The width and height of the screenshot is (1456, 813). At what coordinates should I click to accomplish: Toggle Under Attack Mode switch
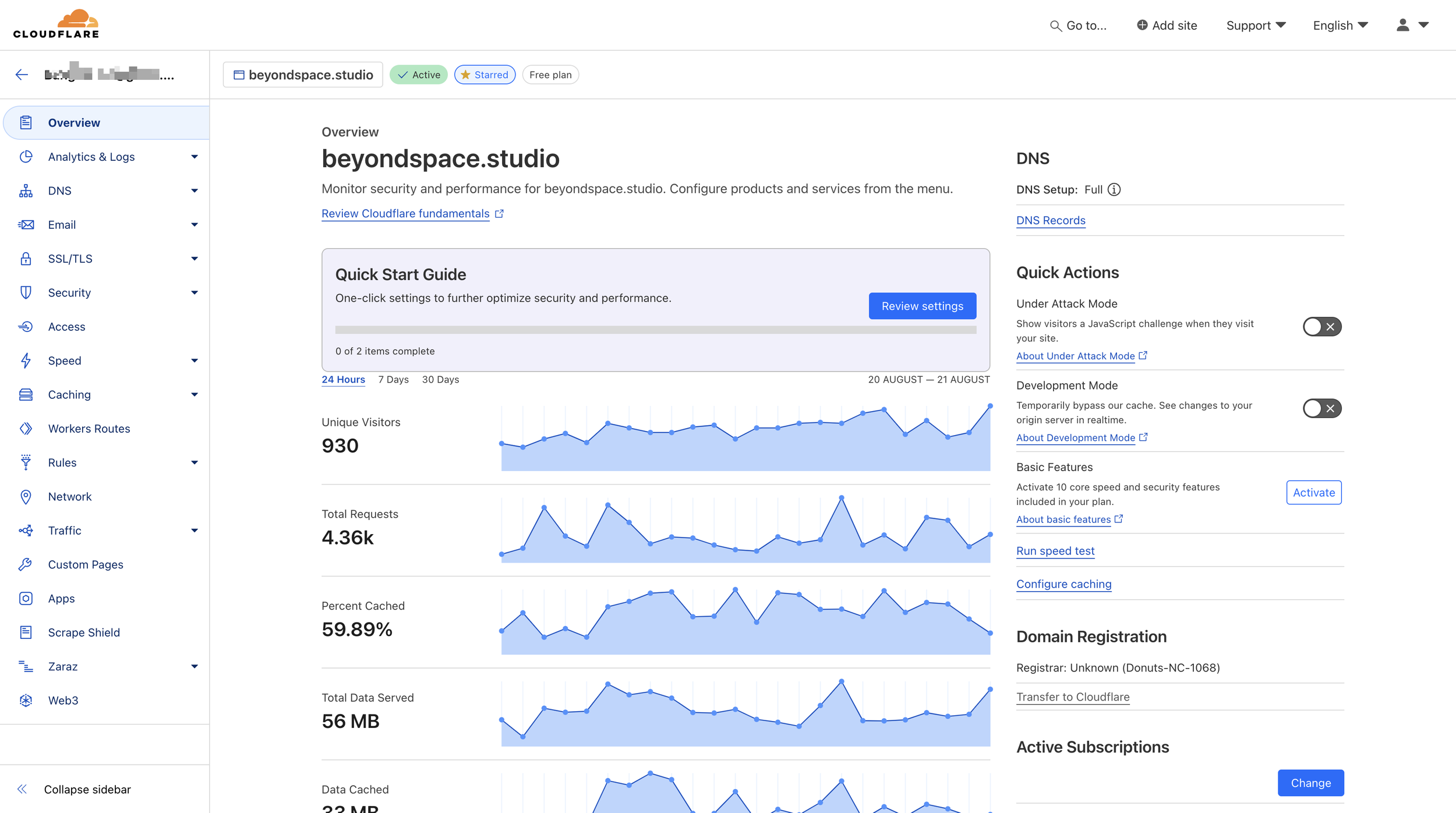pos(1321,327)
